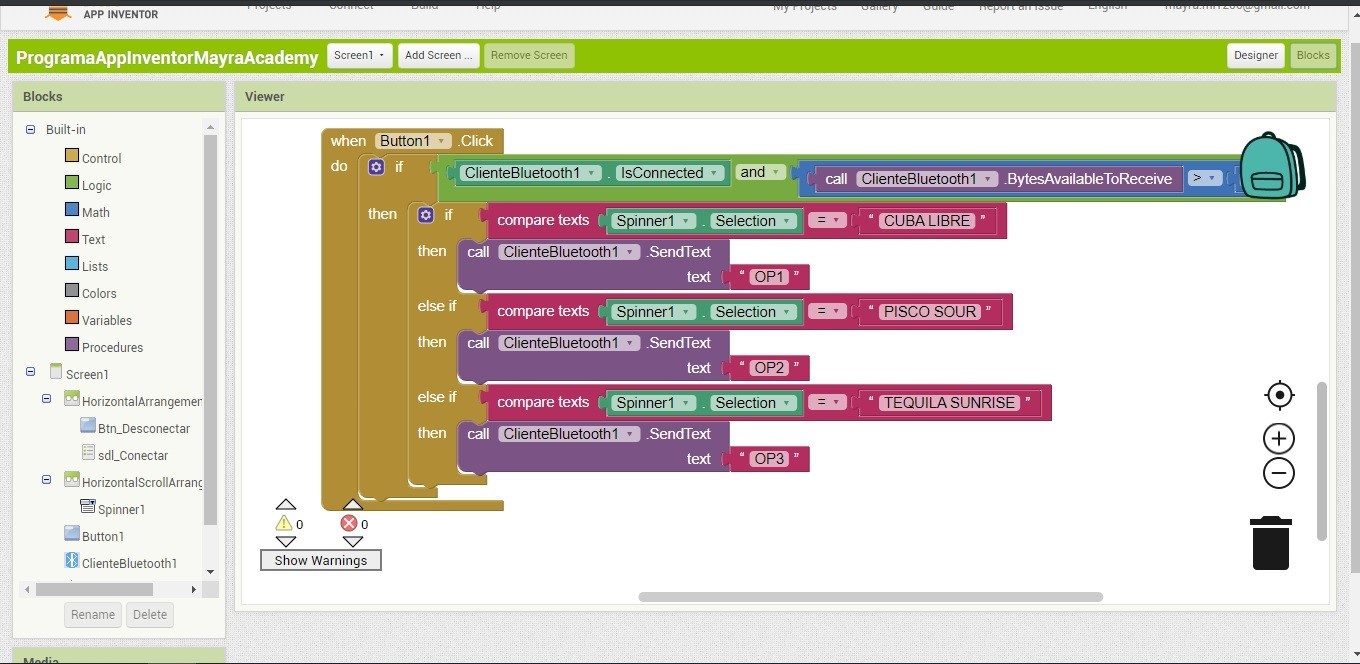1360x664 pixels.
Task: Select the Math blocks color icon
Action: [72, 210]
